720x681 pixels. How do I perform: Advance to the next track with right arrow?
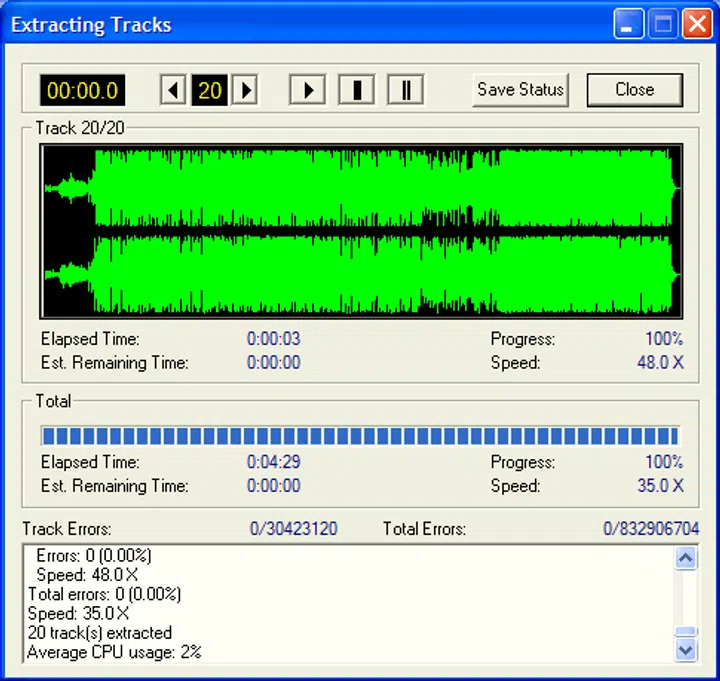245,90
